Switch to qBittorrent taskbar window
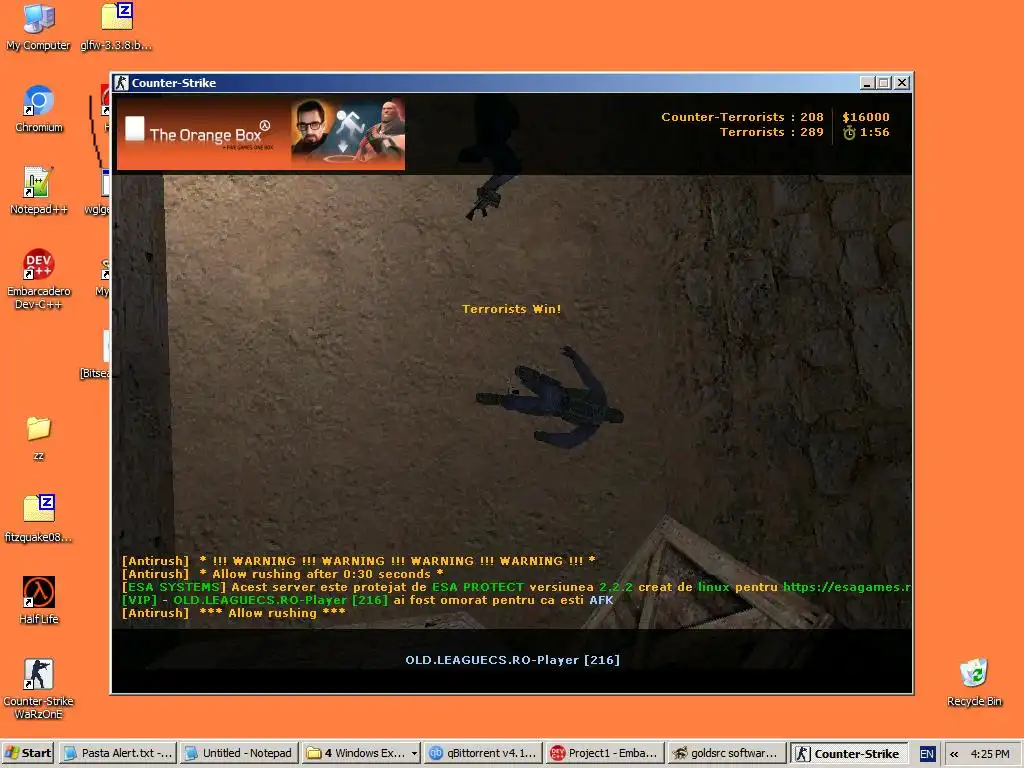 click(x=483, y=753)
